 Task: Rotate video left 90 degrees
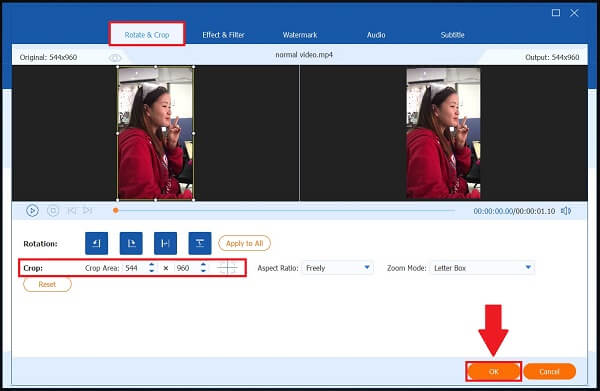click(96, 243)
